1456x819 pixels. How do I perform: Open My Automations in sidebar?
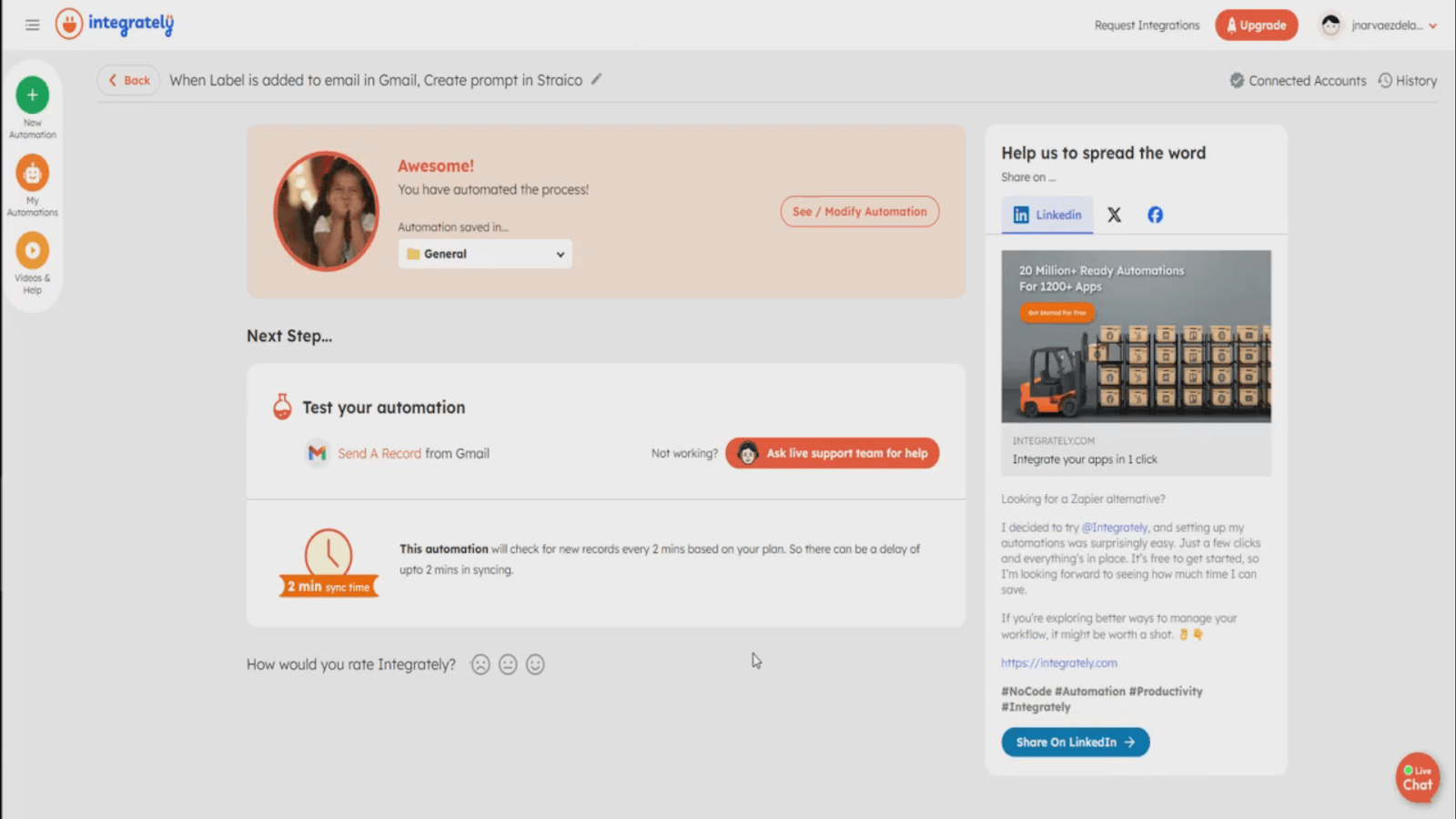[33, 173]
